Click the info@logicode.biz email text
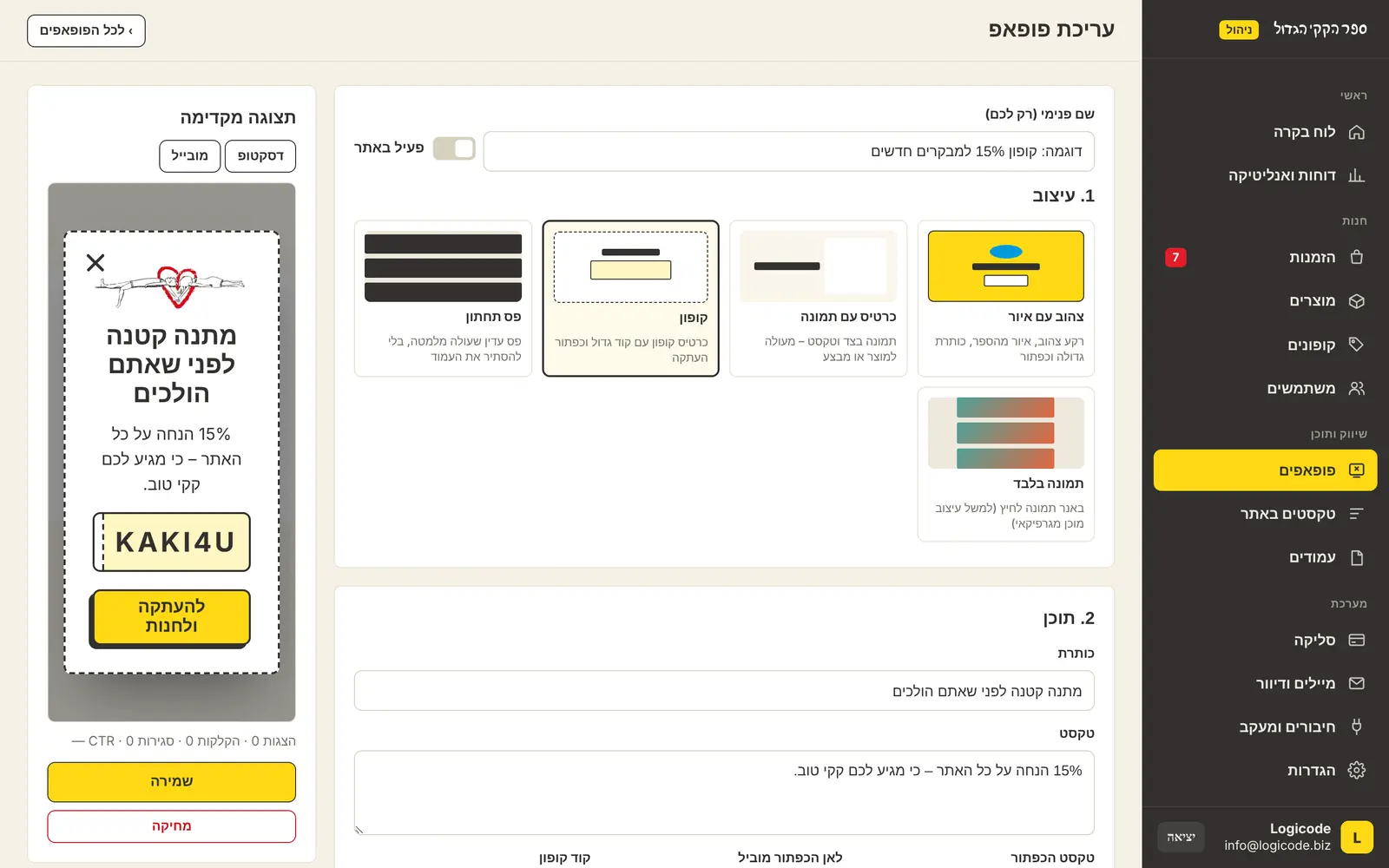Viewport: 1389px width, 868px height. click(x=1277, y=845)
